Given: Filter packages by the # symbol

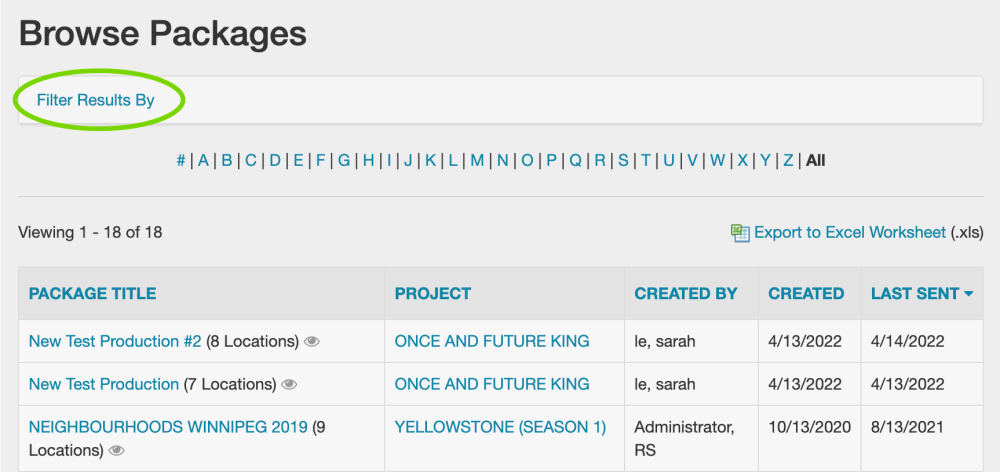Looking at the screenshot, I should (x=181, y=160).
